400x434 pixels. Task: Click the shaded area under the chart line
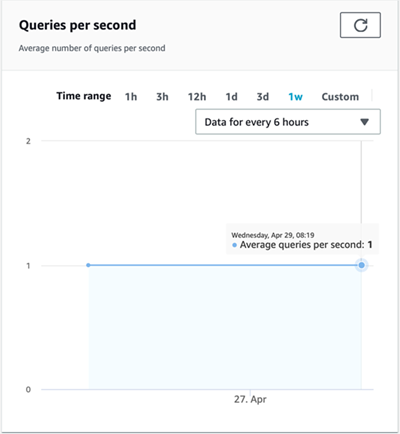click(x=225, y=327)
